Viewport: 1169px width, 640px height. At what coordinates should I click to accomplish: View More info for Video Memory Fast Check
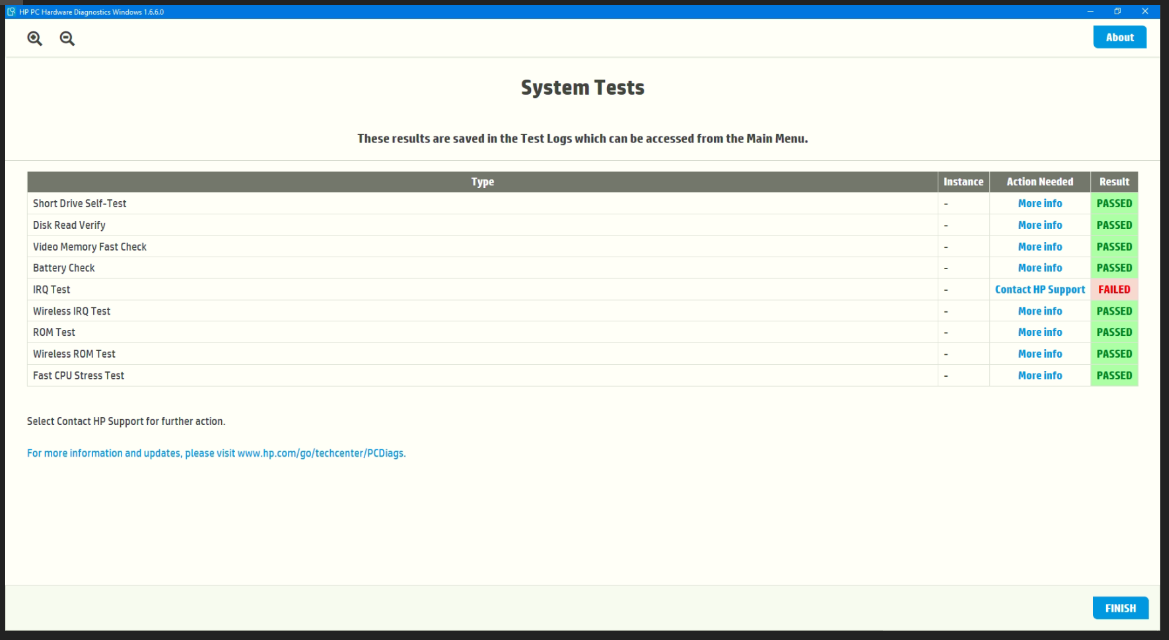(x=1040, y=246)
